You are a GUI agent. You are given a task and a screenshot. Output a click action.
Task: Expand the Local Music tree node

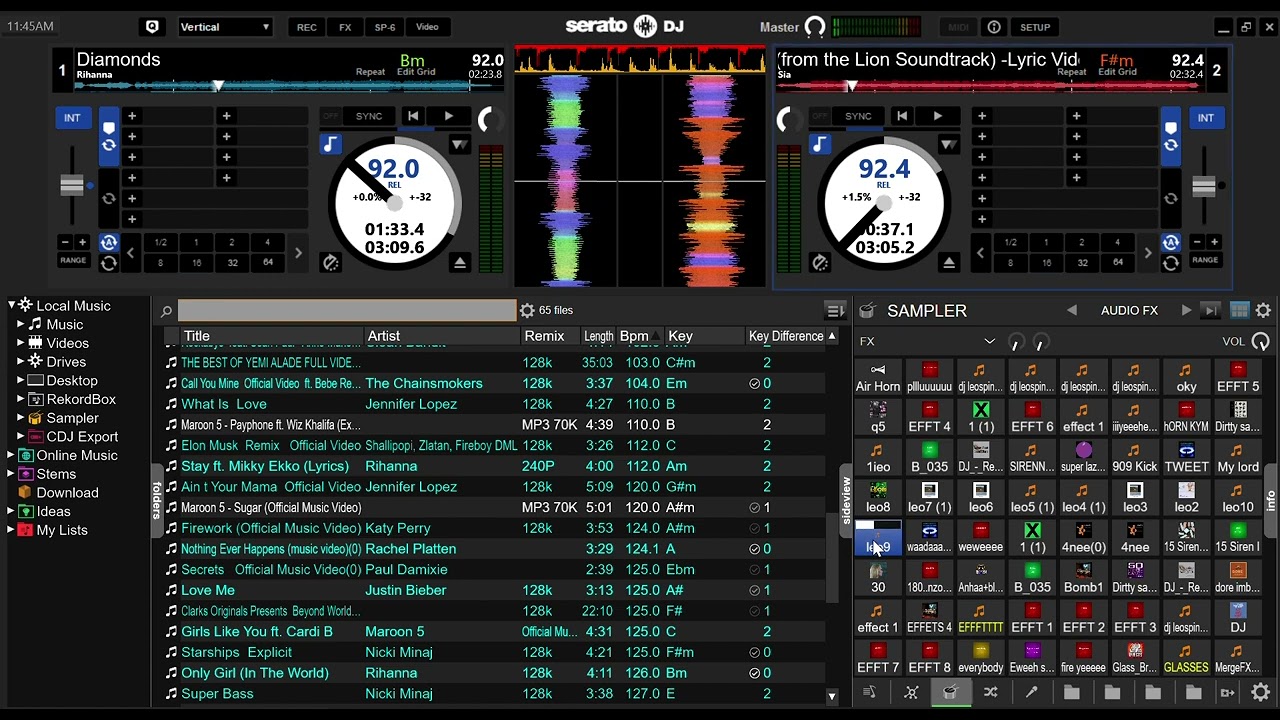(12, 306)
